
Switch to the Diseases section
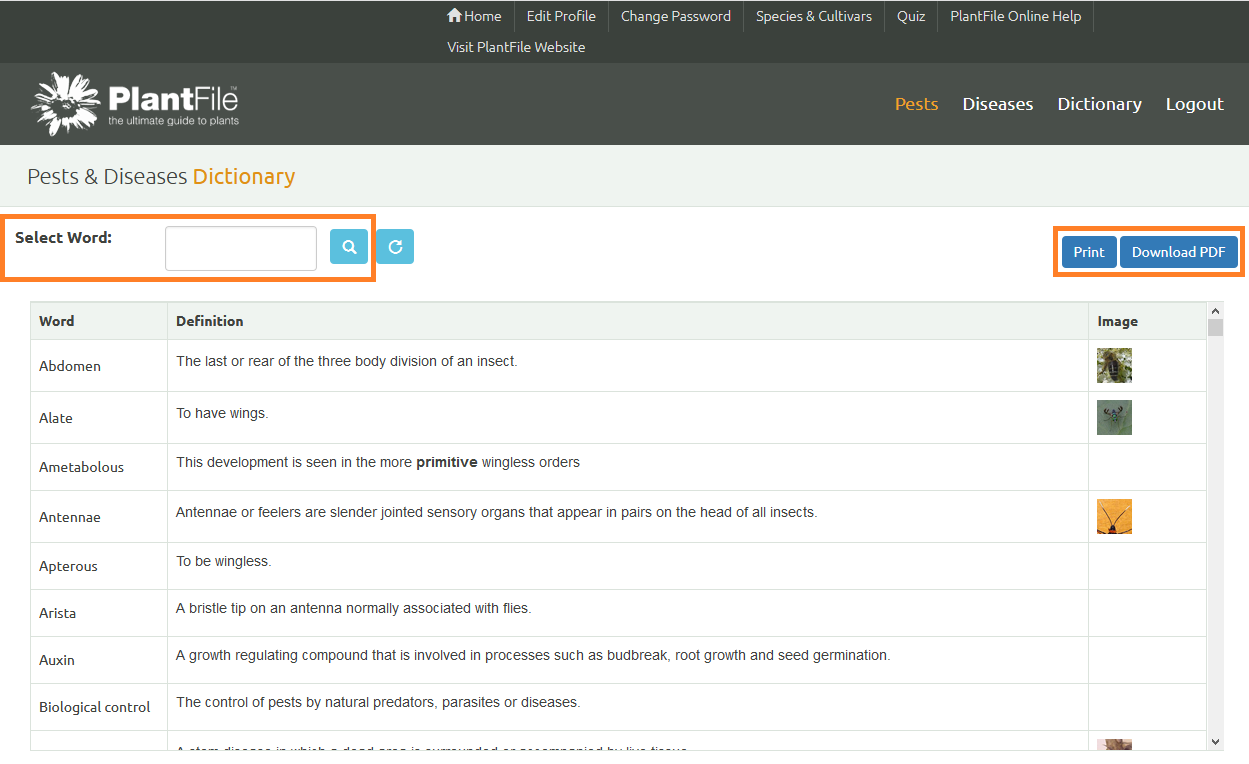[997, 103]
